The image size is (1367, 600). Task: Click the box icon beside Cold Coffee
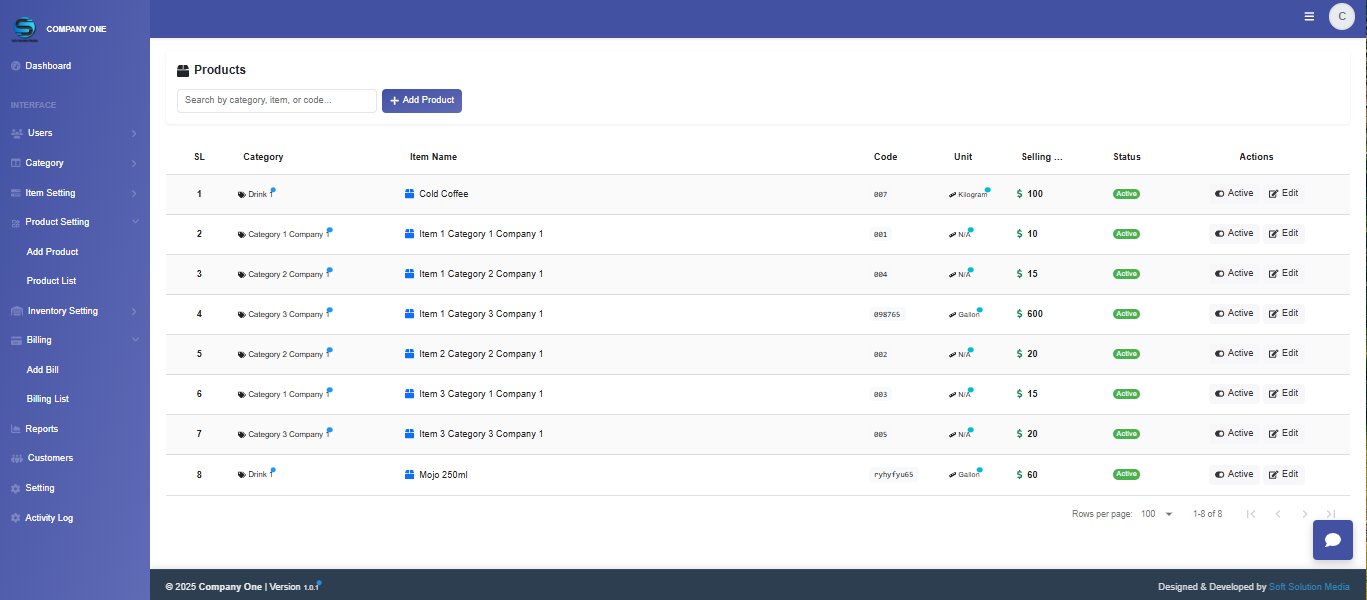tap(409, 194)
